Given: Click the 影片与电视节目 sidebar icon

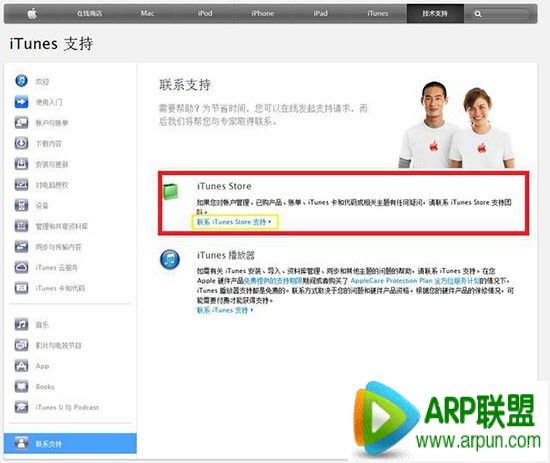Looking at the screenshot, I should (21, 345).
